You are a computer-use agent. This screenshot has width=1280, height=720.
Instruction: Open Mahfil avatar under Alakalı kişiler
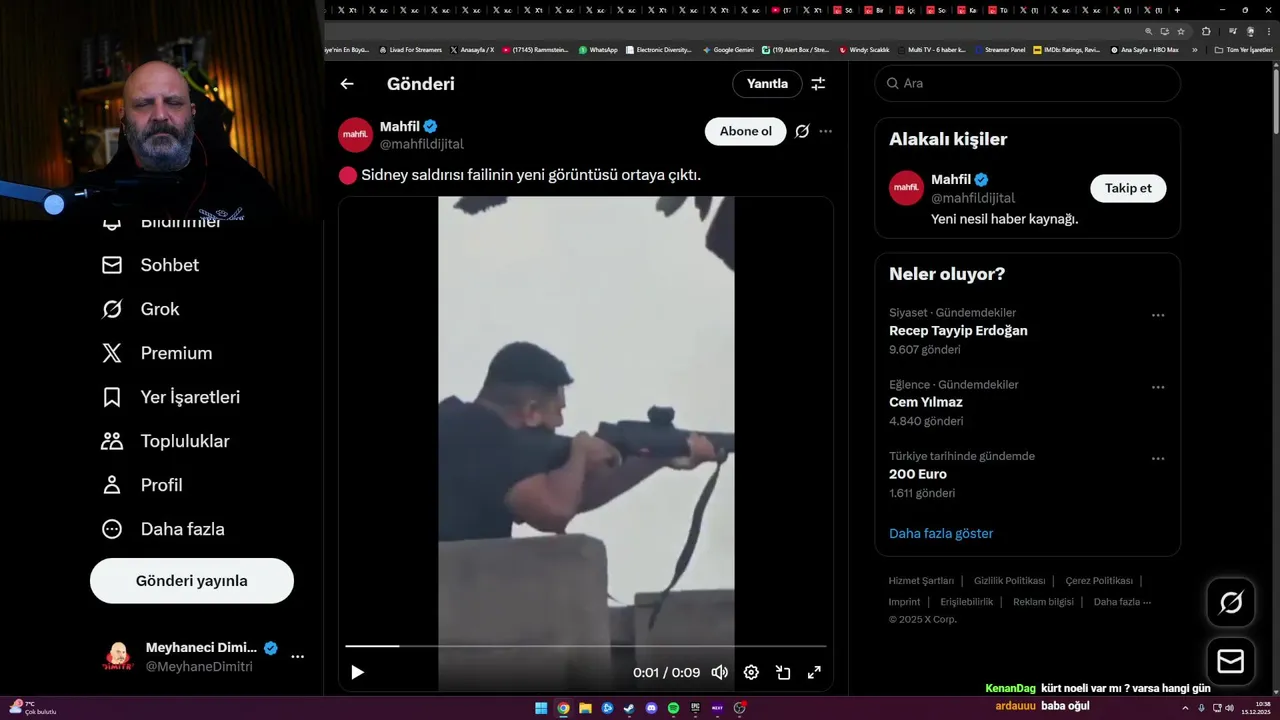(907, 188)
